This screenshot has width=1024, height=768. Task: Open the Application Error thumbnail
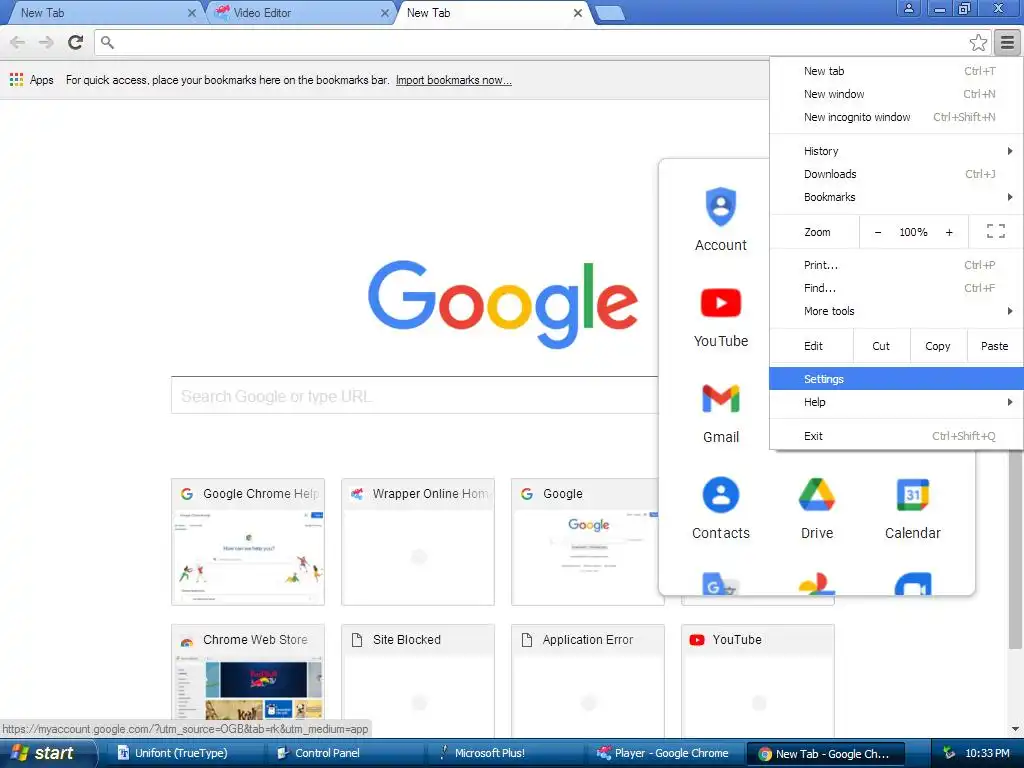(x=588, y=680)
